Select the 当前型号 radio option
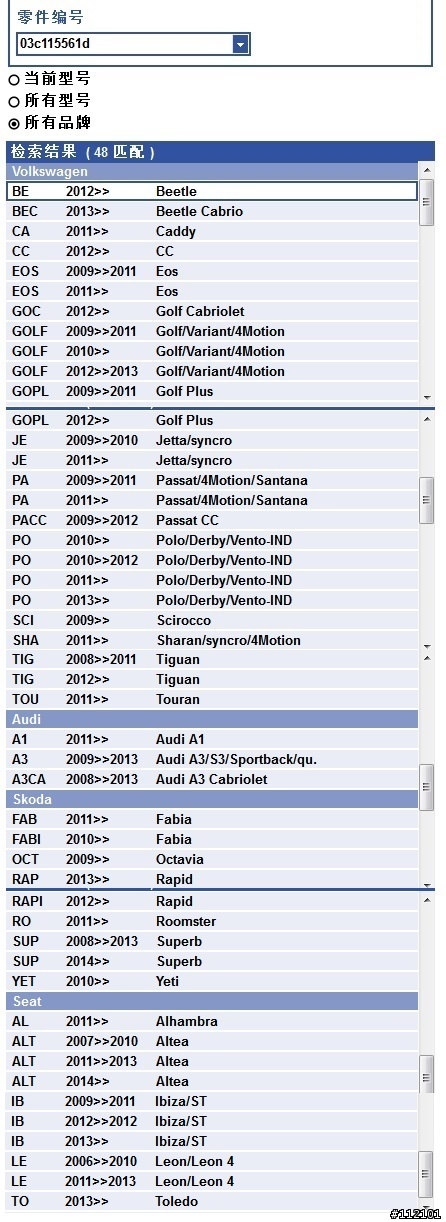This screenshot has height=1222, width=446. click(x=14, y=79)
